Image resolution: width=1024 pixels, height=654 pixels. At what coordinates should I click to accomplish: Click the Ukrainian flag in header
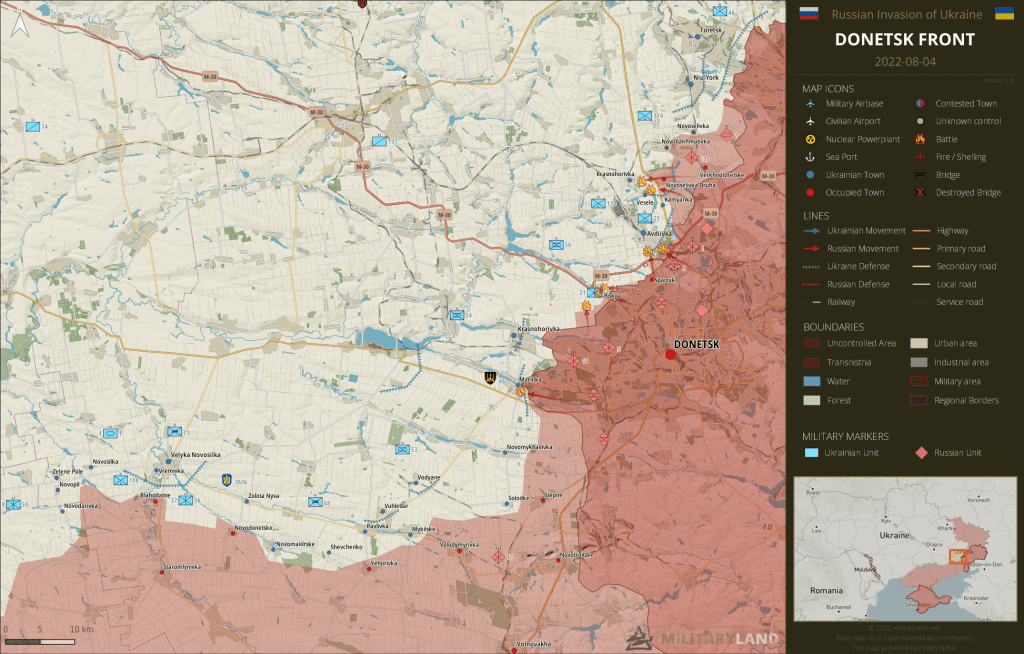coord(1003,14)
